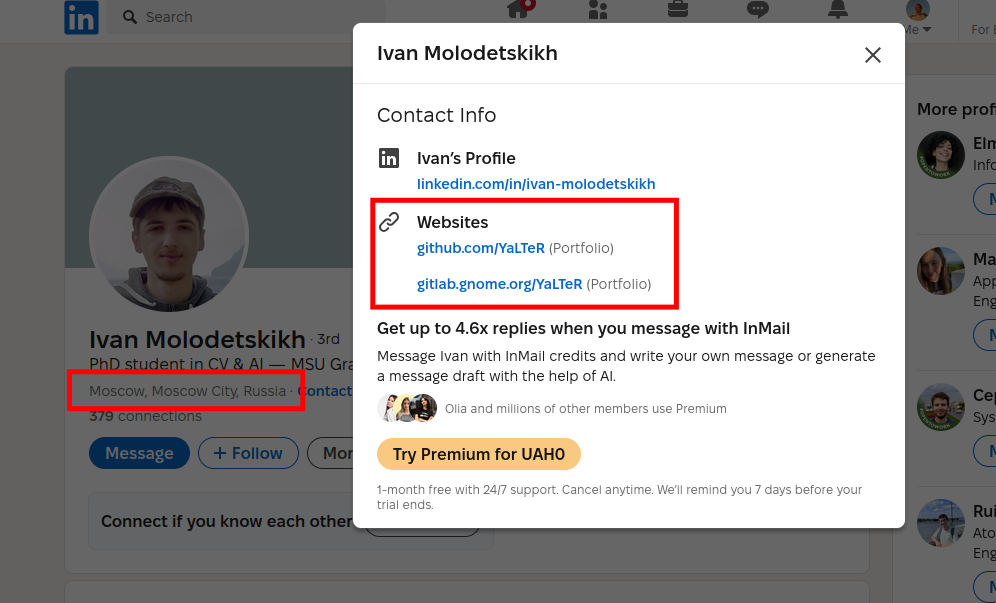Click the LinkedIn icon beside Ivan's Profile
The height and width of the screenshot is (603, 996).
coord(389,158)
